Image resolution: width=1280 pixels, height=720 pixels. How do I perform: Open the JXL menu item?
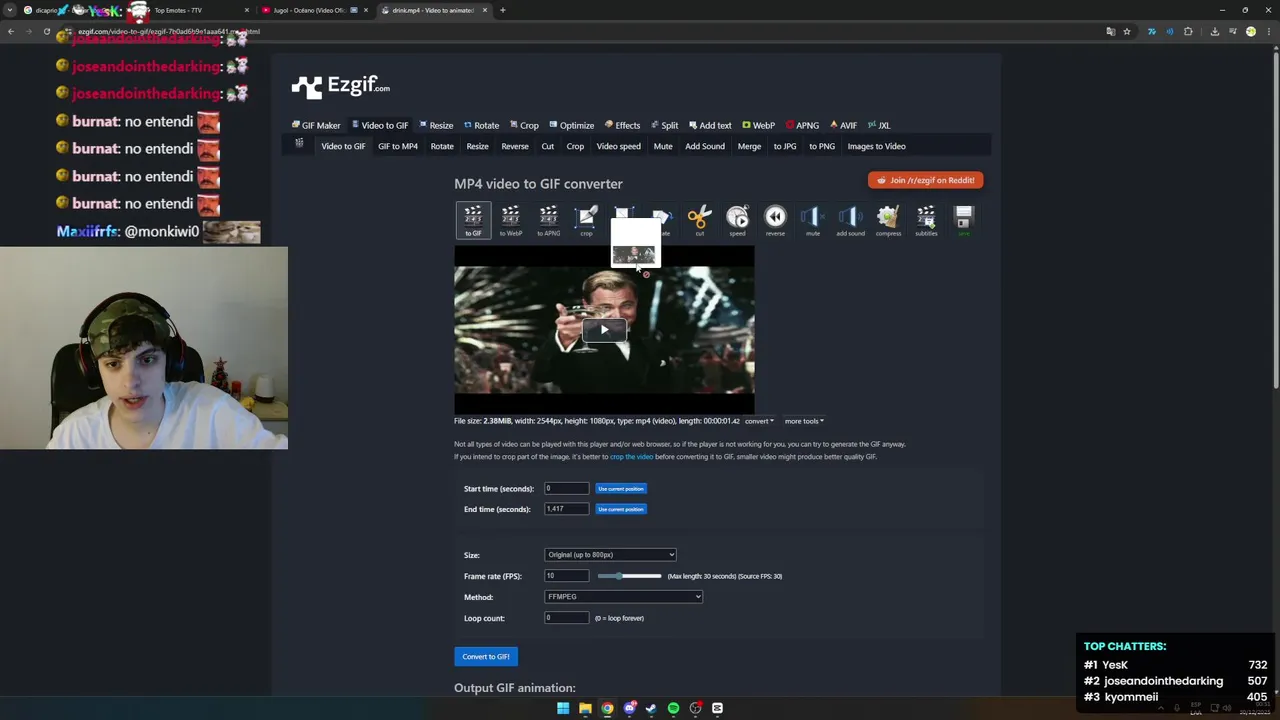click(879, 125)
